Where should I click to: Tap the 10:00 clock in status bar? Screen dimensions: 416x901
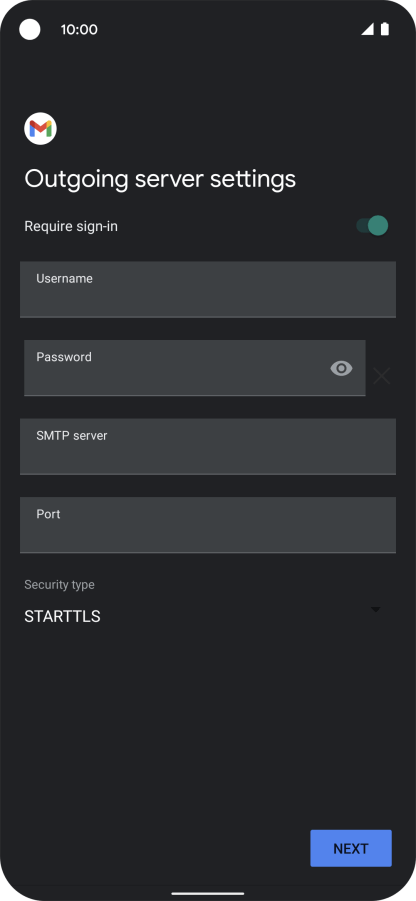point(79,30)
